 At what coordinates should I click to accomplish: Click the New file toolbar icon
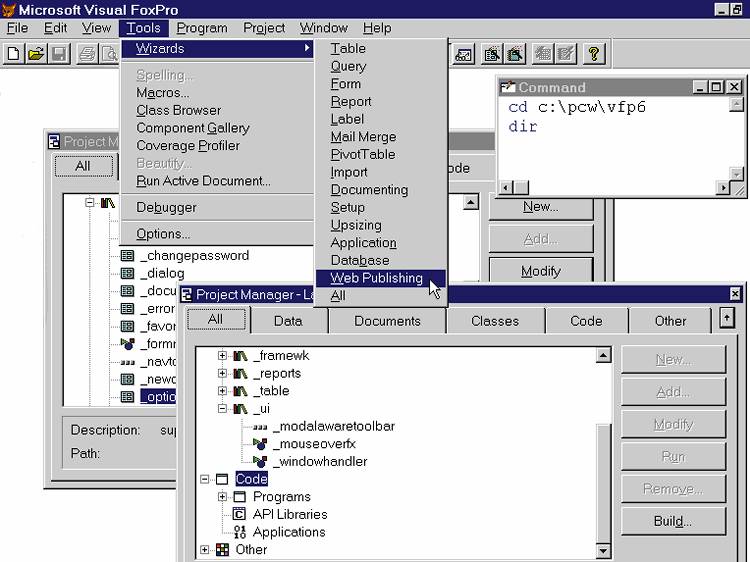tap(14, 54)
